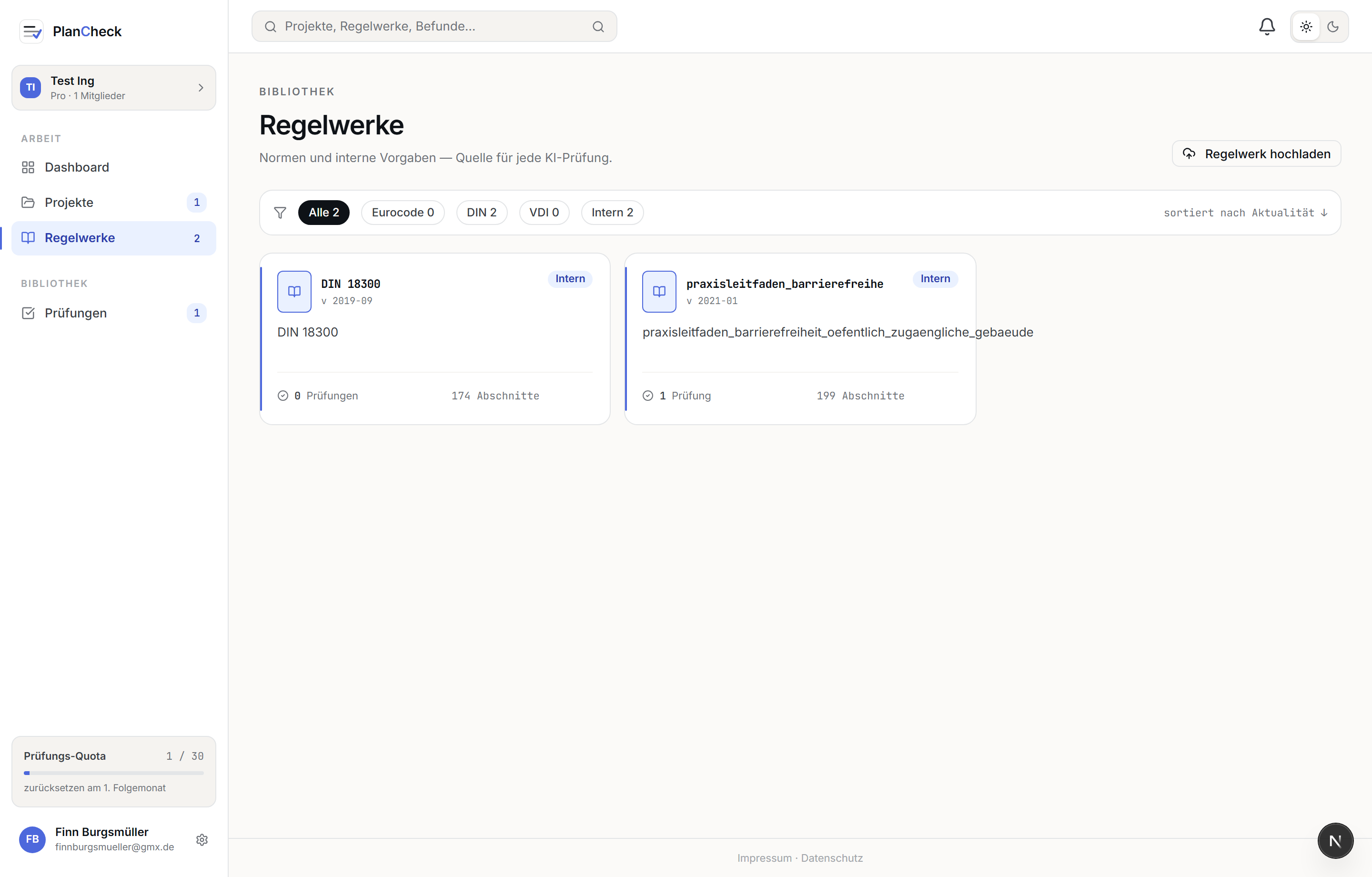Image resolution: width=1372 pixels, height=877 pixels.
Task: Focus the Projekte, Regelwerke, Befunde search field
Action: (434, 26)
